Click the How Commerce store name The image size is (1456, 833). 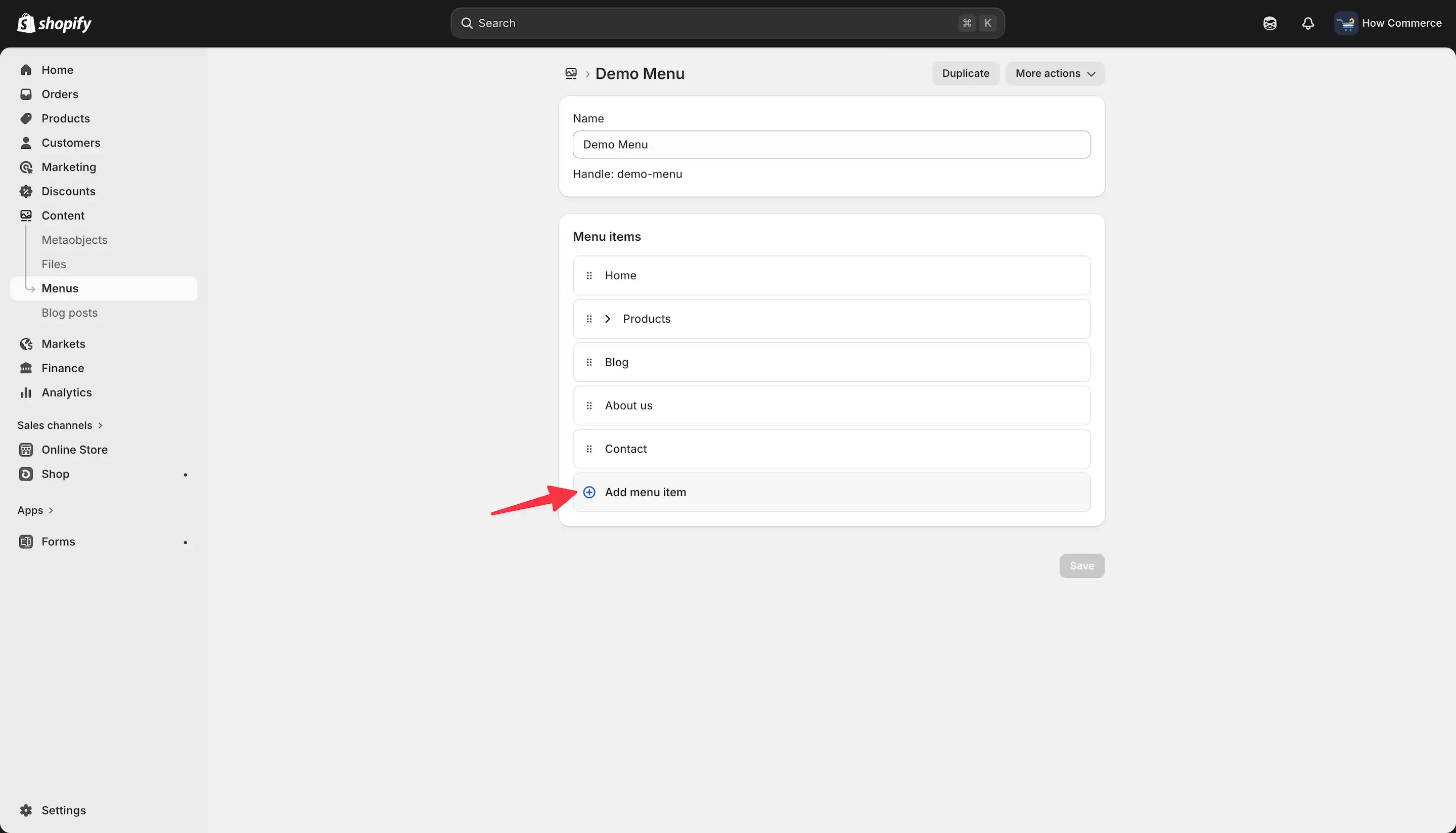click(1402, 23)
